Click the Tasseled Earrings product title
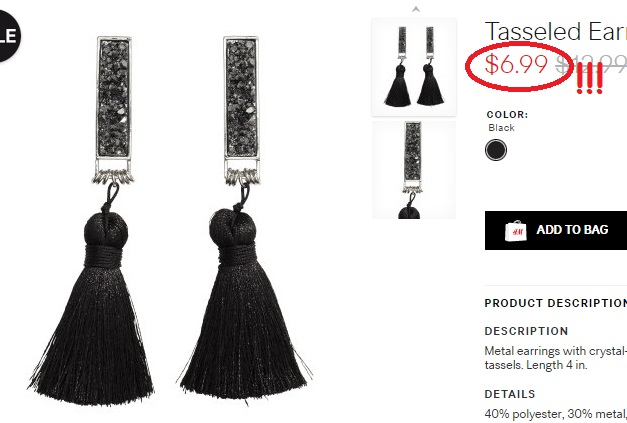The width and height of the screenshot is (627, 423). click(556, 31)
